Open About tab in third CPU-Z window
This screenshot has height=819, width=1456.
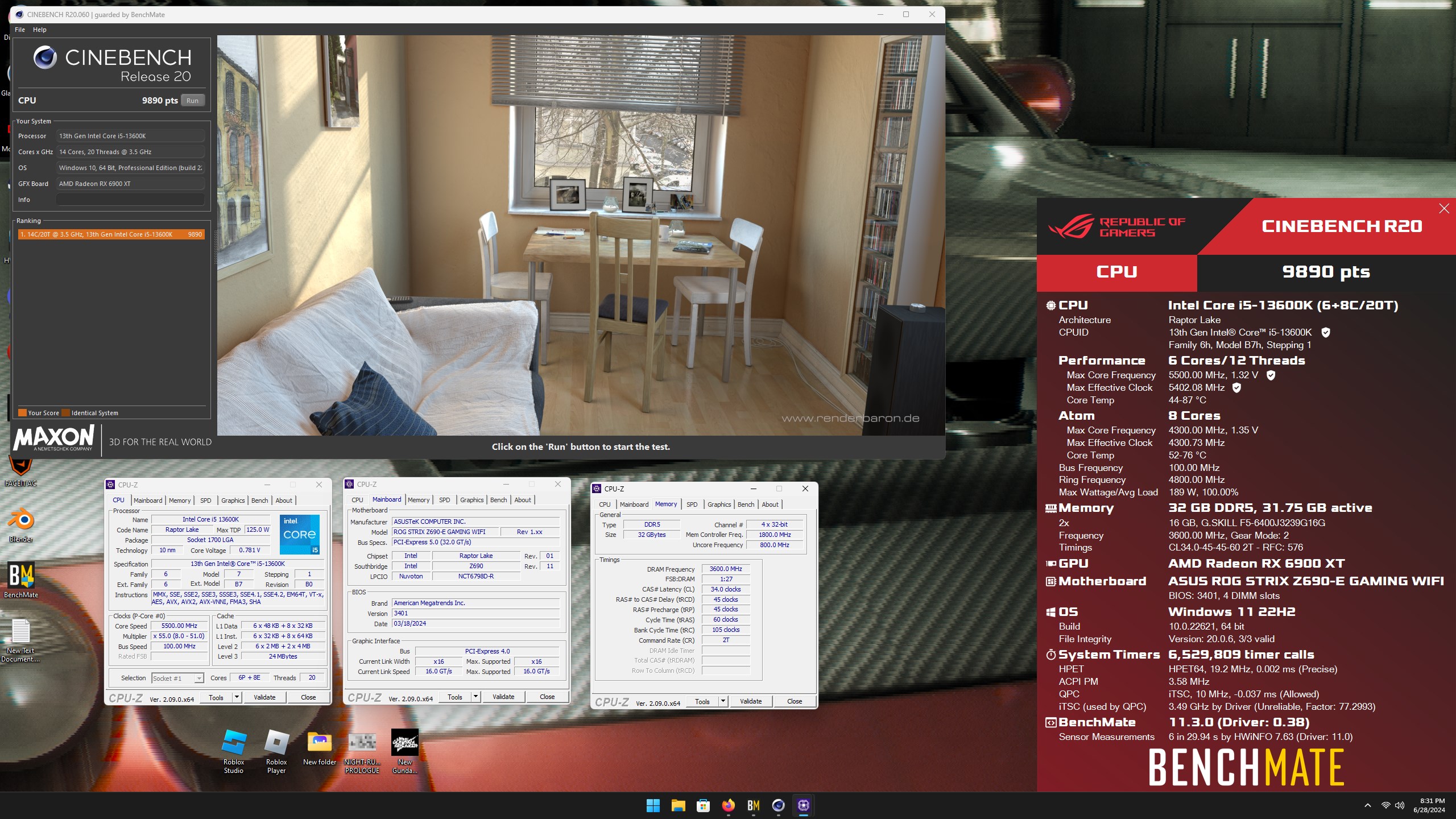pyautogui.click(x=770, y=504)
